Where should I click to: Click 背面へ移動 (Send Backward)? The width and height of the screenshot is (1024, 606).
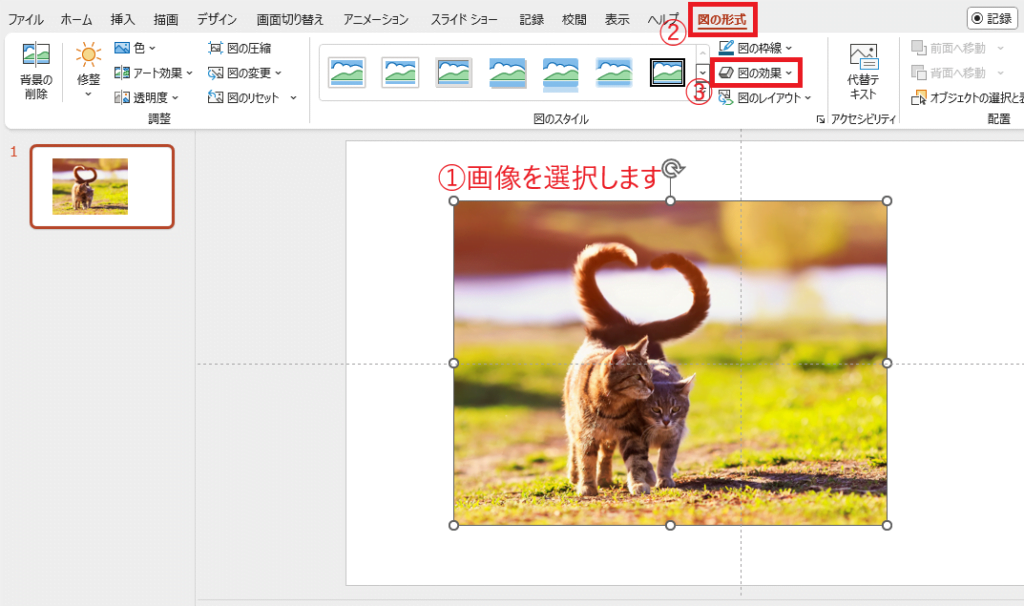coord(949,72)
